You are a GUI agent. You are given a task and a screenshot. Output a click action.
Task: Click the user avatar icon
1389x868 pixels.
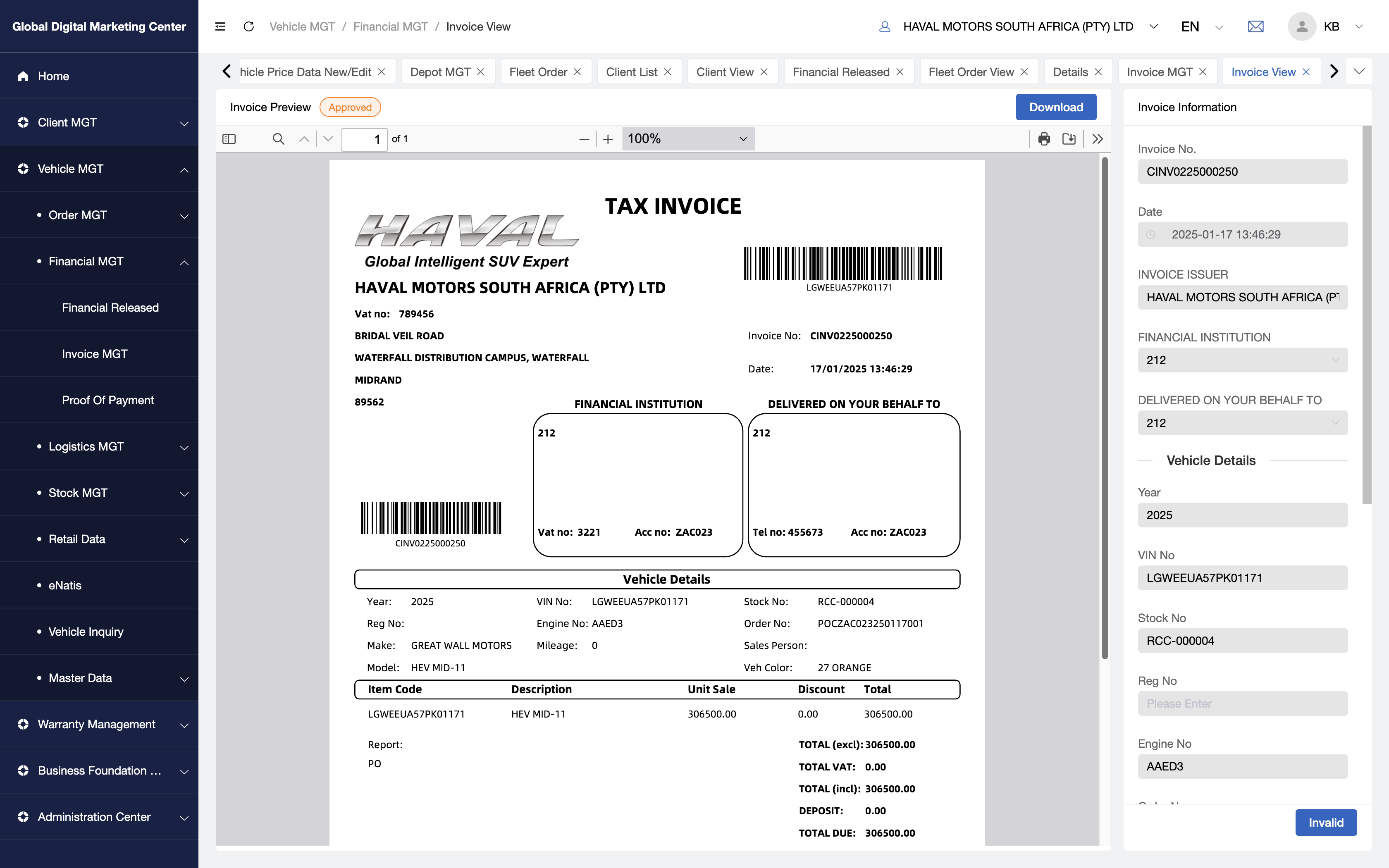(1301, 26)
